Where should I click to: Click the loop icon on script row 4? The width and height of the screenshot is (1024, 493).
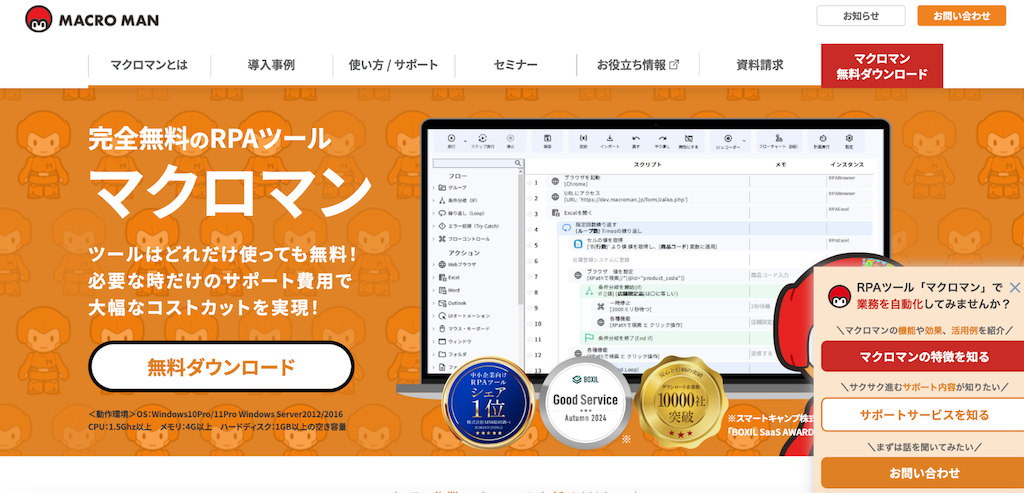coord(566,228)
